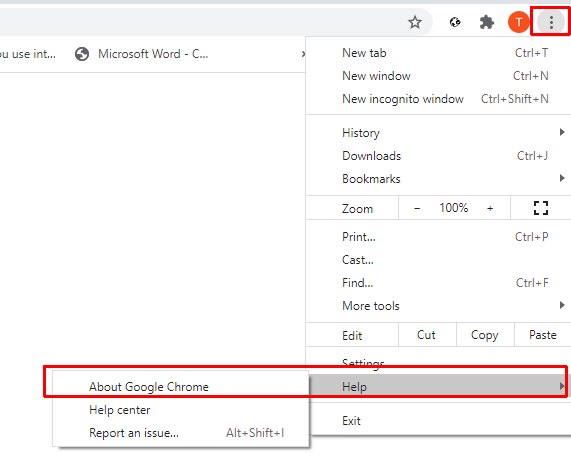Click the Cut button in Edit row
The height and width of the screenshot is (459, 571).
[427, 335]
